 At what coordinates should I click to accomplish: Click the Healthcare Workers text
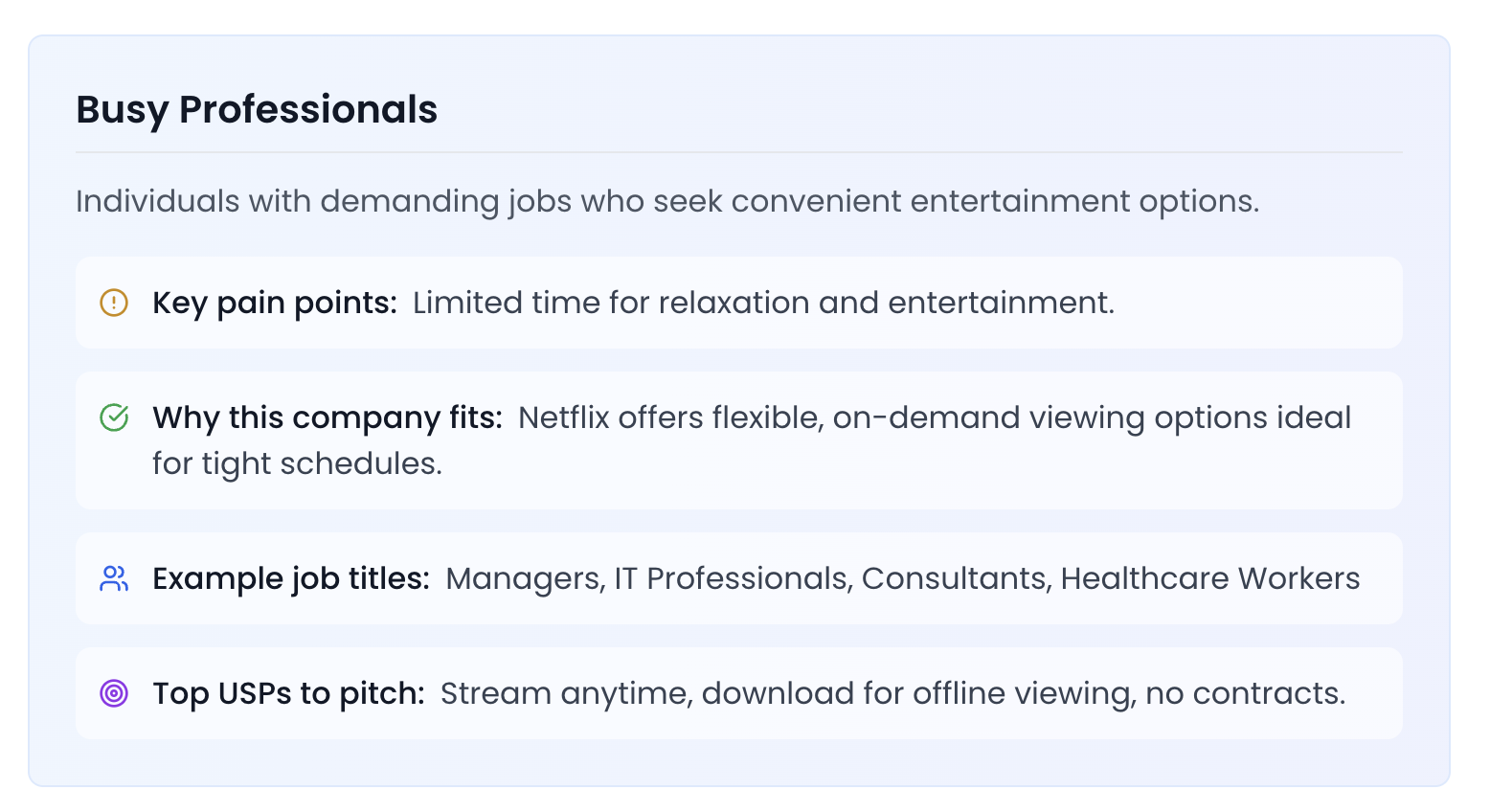1210,579
